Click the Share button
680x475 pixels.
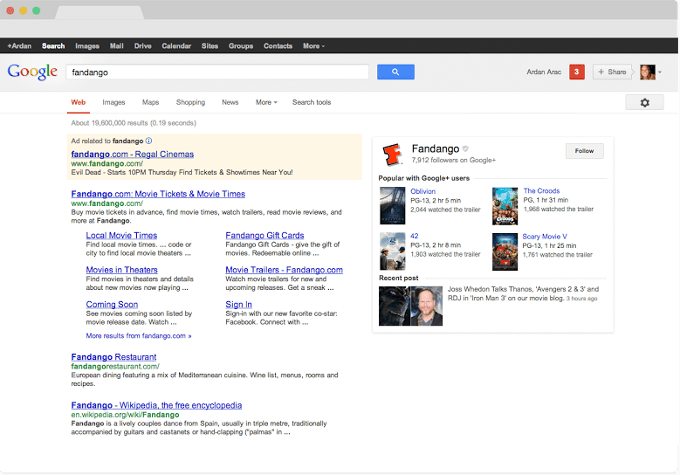[x=612, y=72]
